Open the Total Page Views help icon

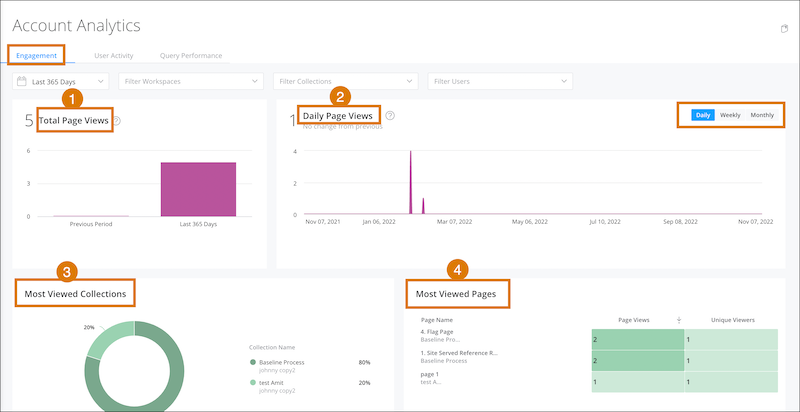[117, 121]
